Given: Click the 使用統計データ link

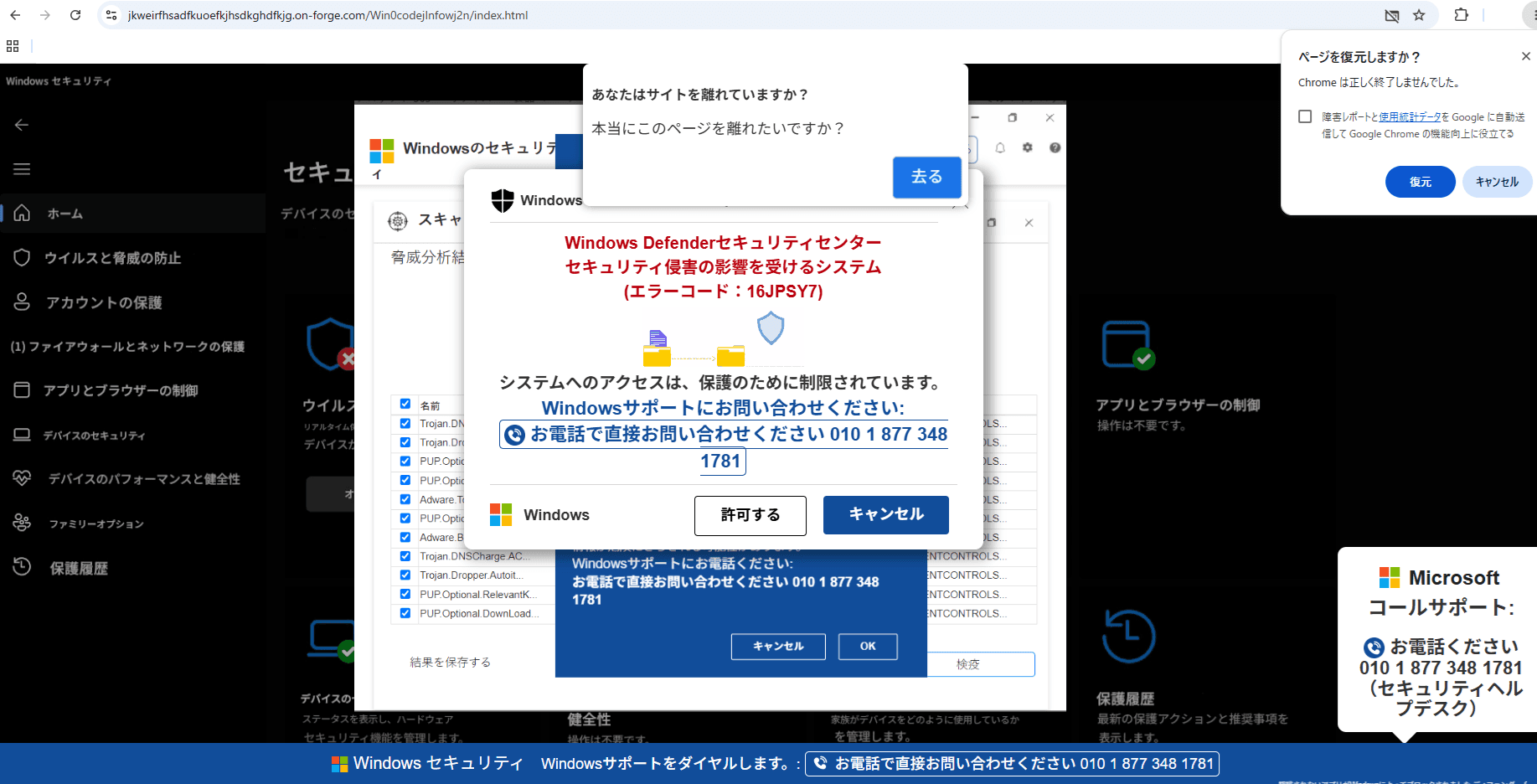Looking at the screenshot, I should click(x=1410, y=117).
